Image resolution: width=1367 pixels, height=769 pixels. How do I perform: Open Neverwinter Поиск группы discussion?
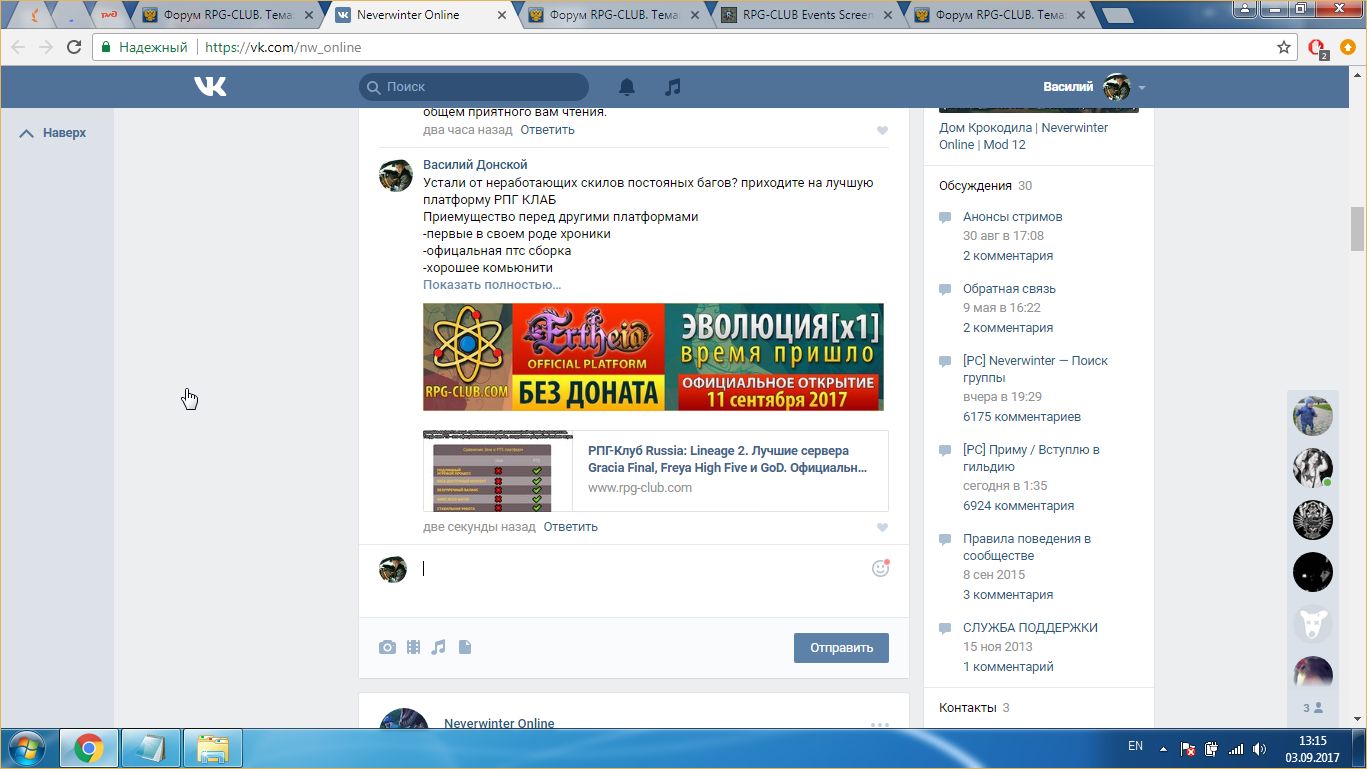click(1035, 369)
